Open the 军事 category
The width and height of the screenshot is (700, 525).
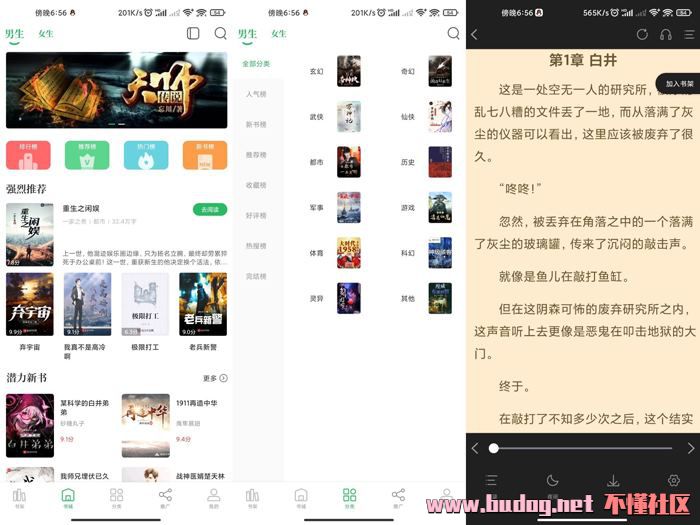pyautogui.click(x=335, y=208)
